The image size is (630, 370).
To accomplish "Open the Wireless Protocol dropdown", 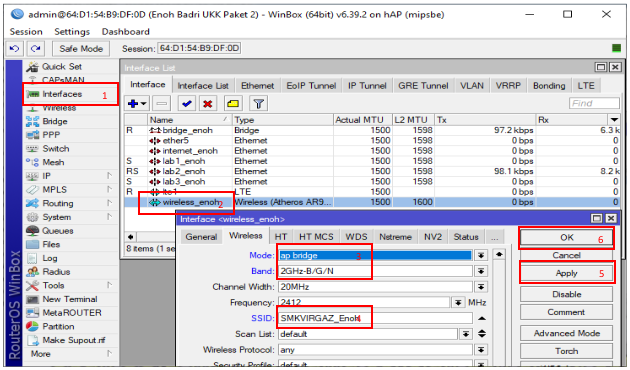I will pyautogui.click(x=481, y=350).
